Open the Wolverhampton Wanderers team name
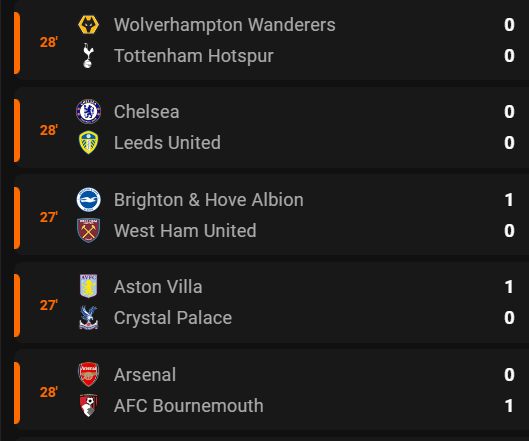529x441 pixels. point(225,25)
